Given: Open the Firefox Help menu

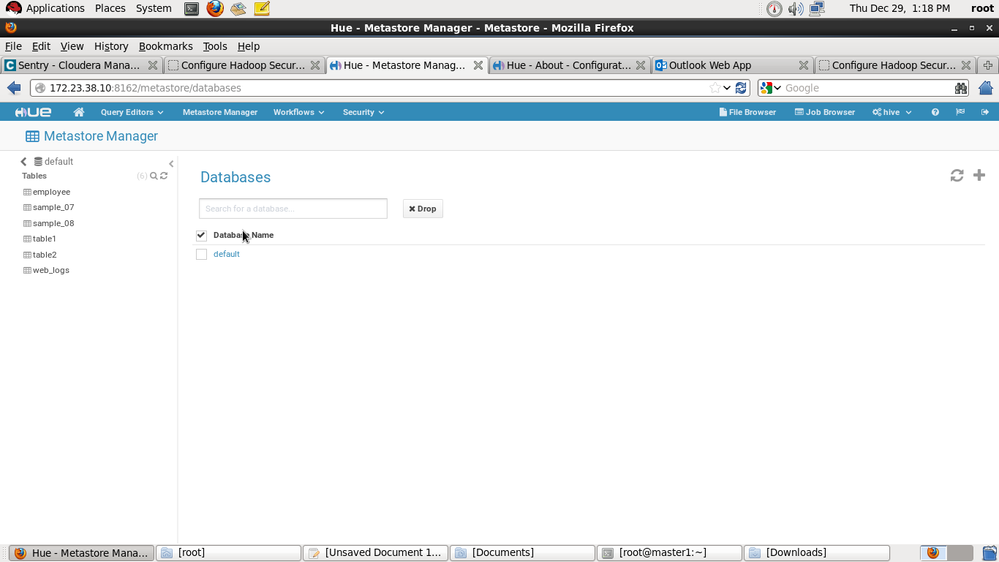Looking at the screenshot, I should (248, 47).
